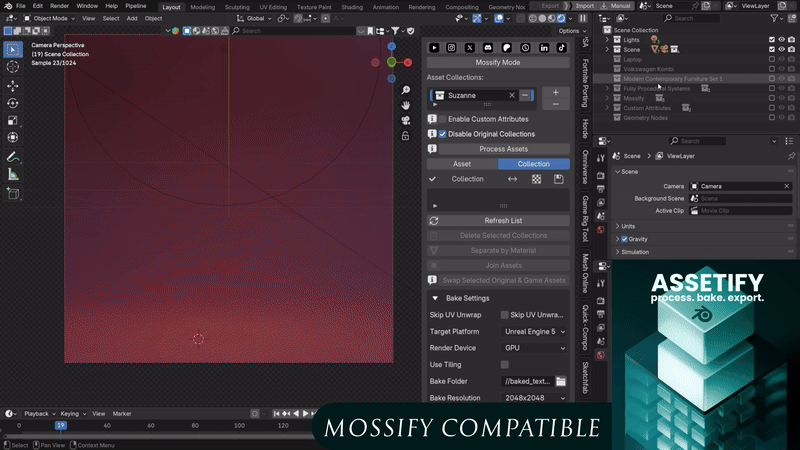This screenshot has height=450, width=800.
Task: Open Global transform orientation dropdown
Action: pos(255,18)
